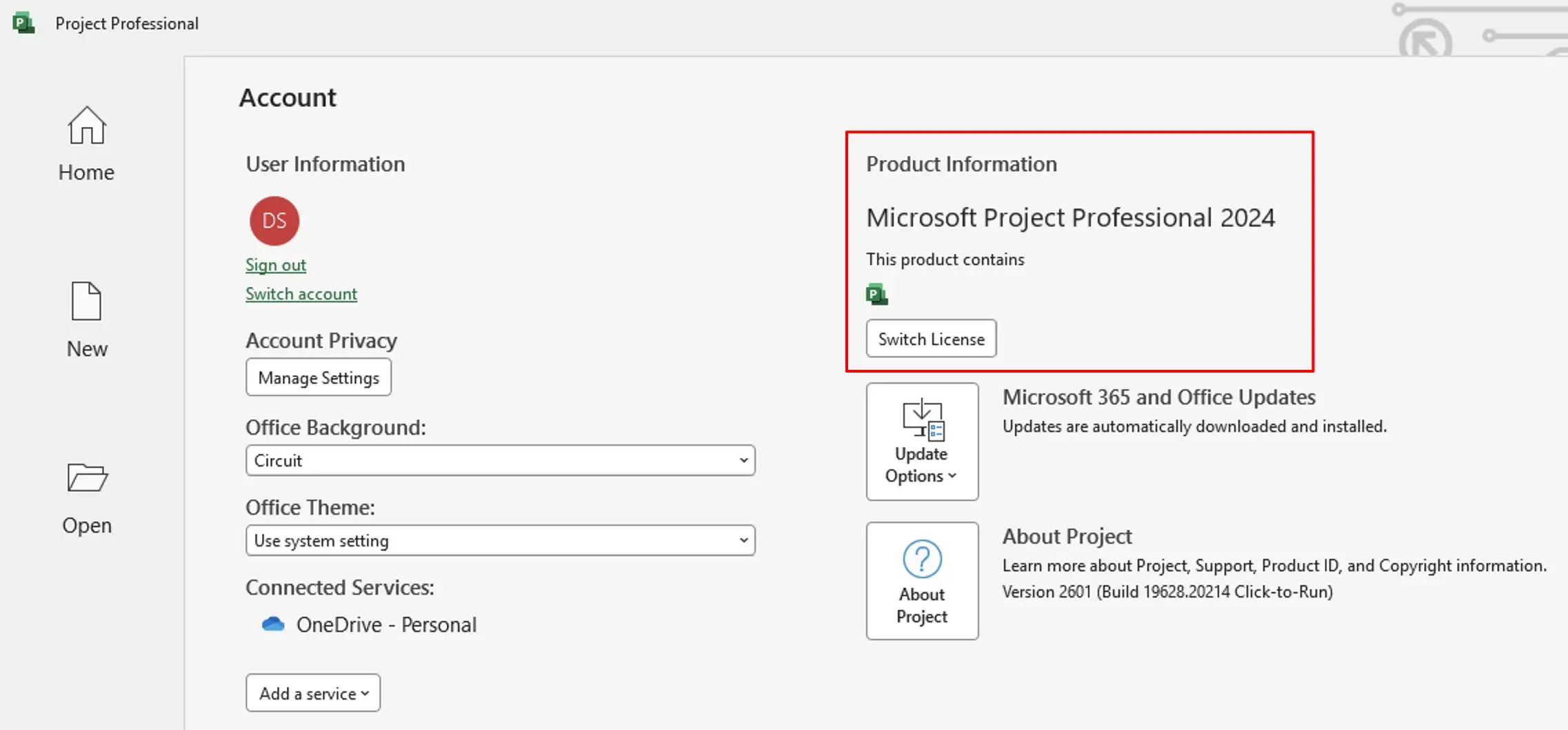Viewport: 1568px width, 730px height.
Task: Click the DS user avatar circle
Action: (x=274, y=221)
